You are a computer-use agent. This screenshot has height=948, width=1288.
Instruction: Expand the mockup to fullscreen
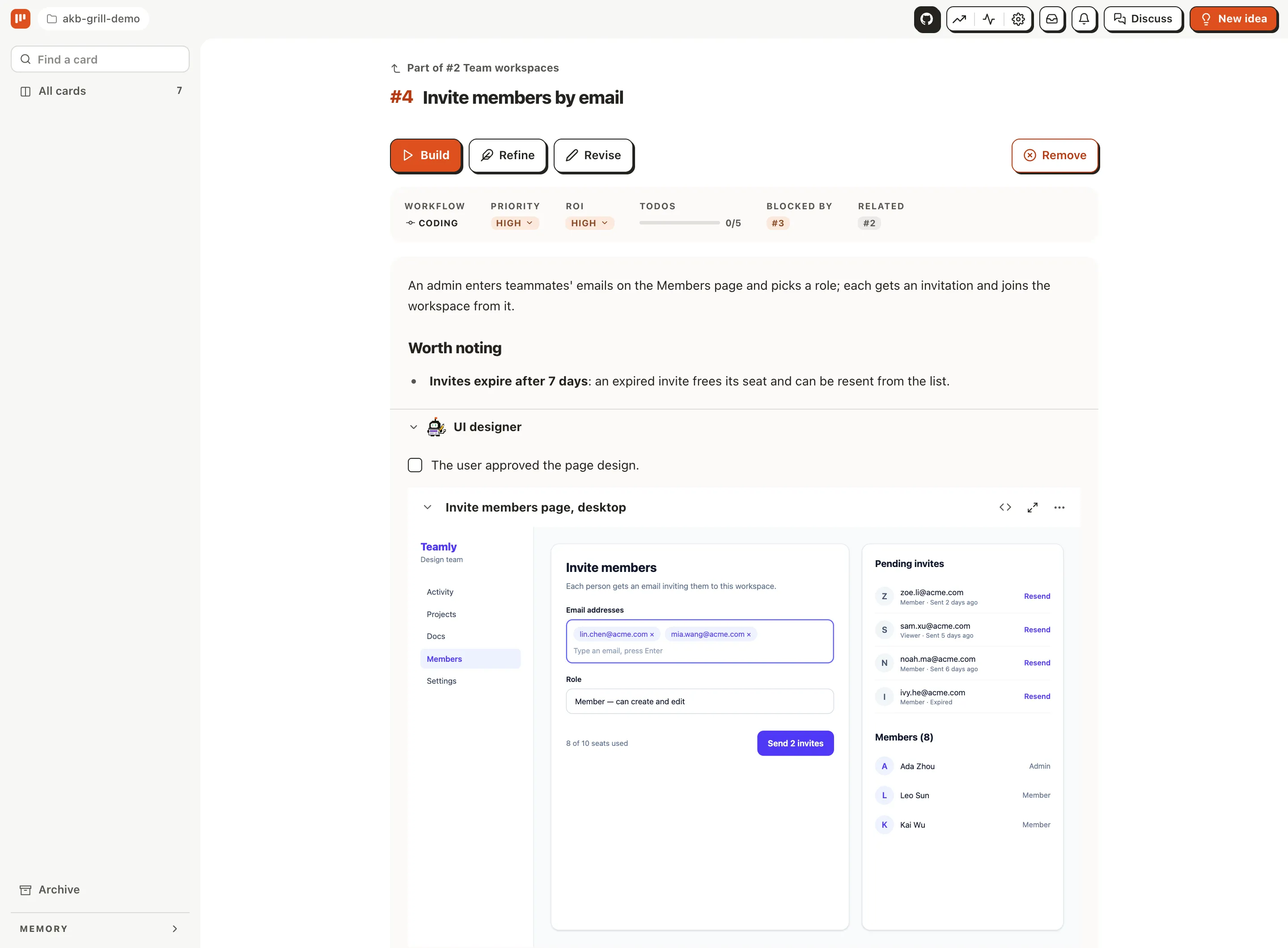tap(1033, 507)
